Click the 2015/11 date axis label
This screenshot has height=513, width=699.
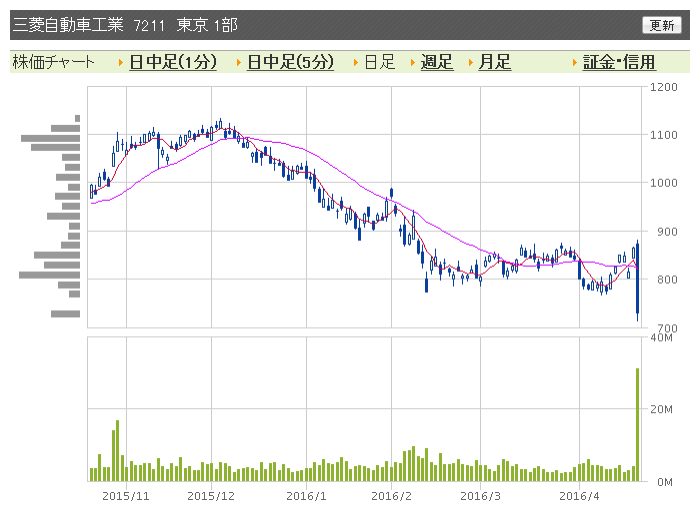pos(126,496)
